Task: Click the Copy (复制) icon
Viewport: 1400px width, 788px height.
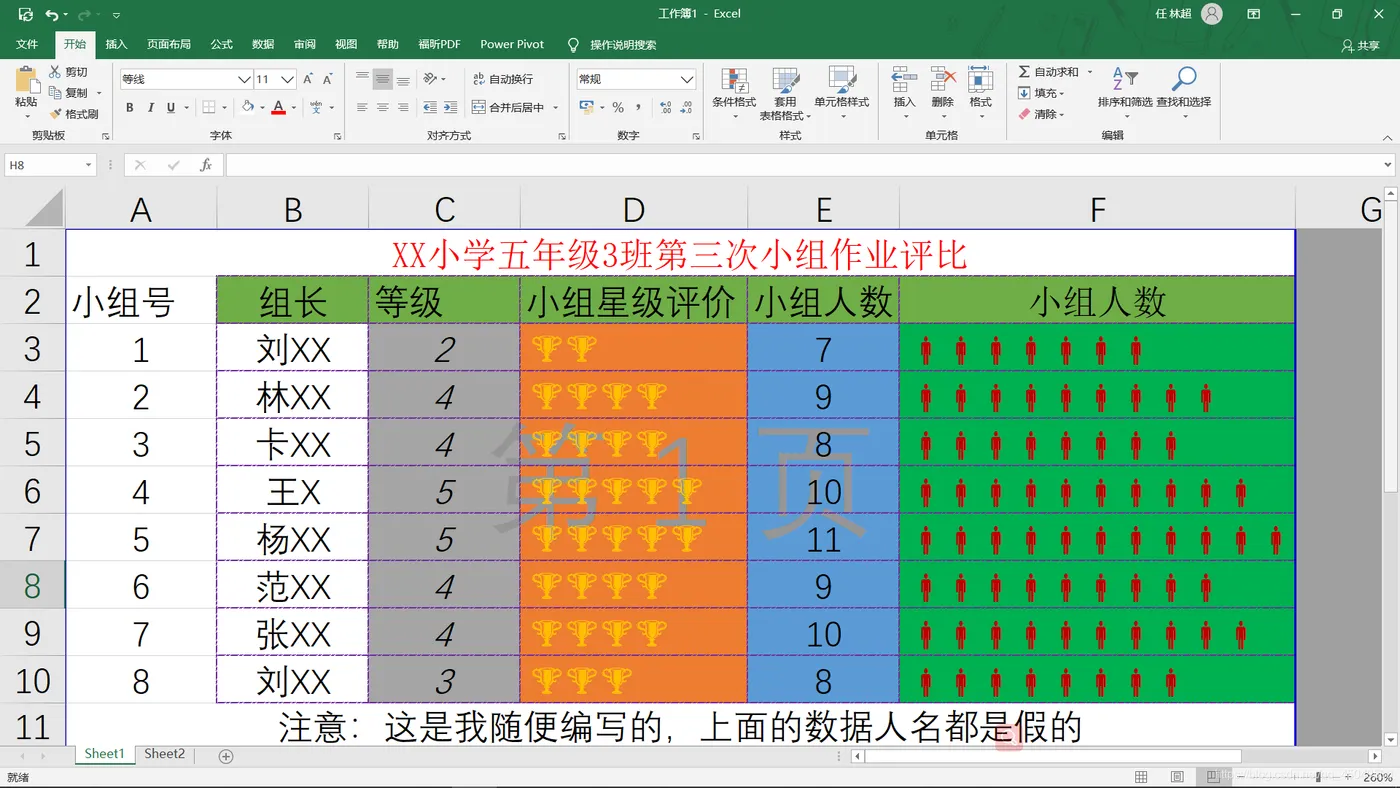Action: tap(55, 93)
